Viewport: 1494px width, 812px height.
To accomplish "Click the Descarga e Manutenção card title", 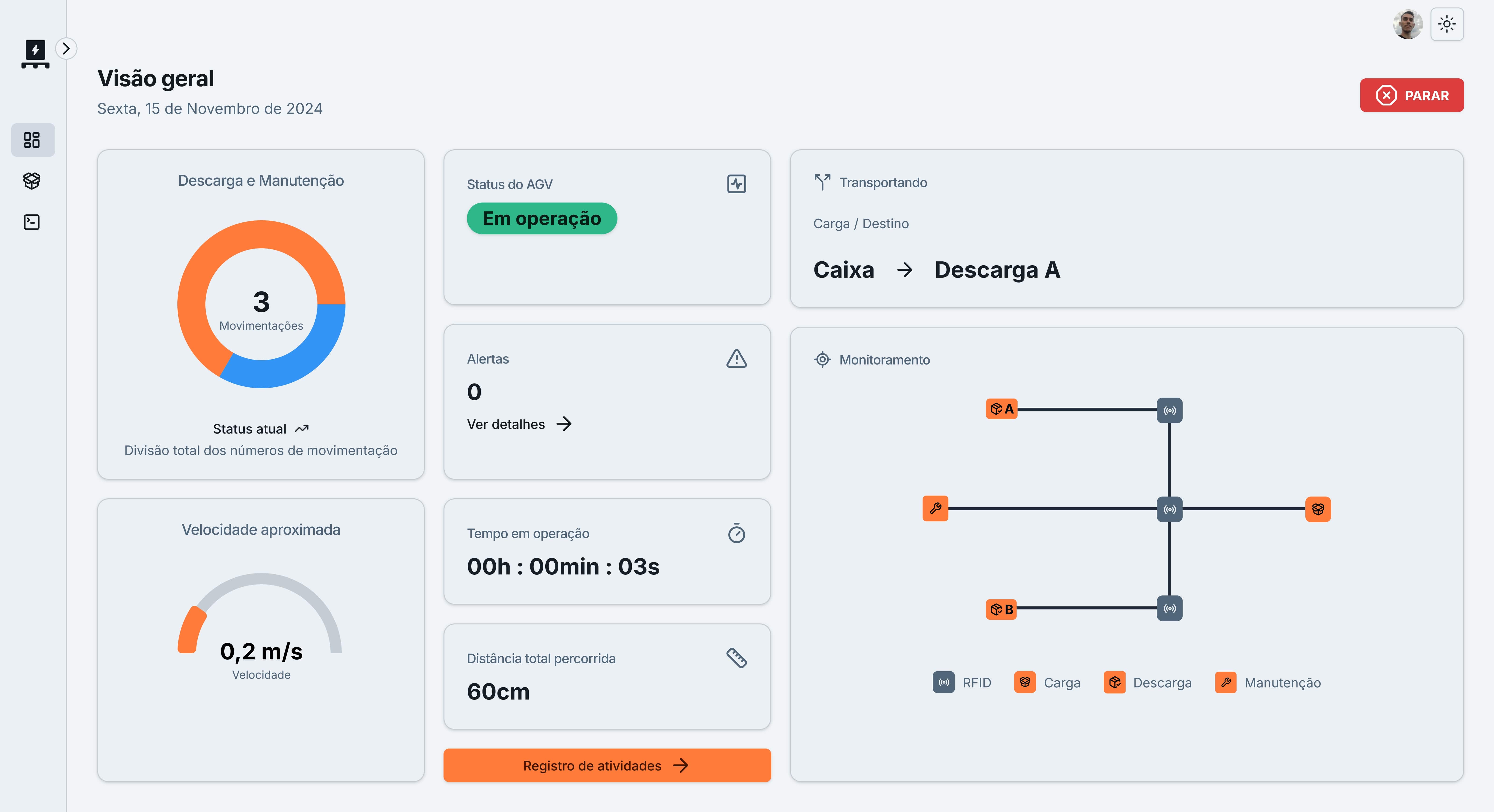I will [261, 180].
